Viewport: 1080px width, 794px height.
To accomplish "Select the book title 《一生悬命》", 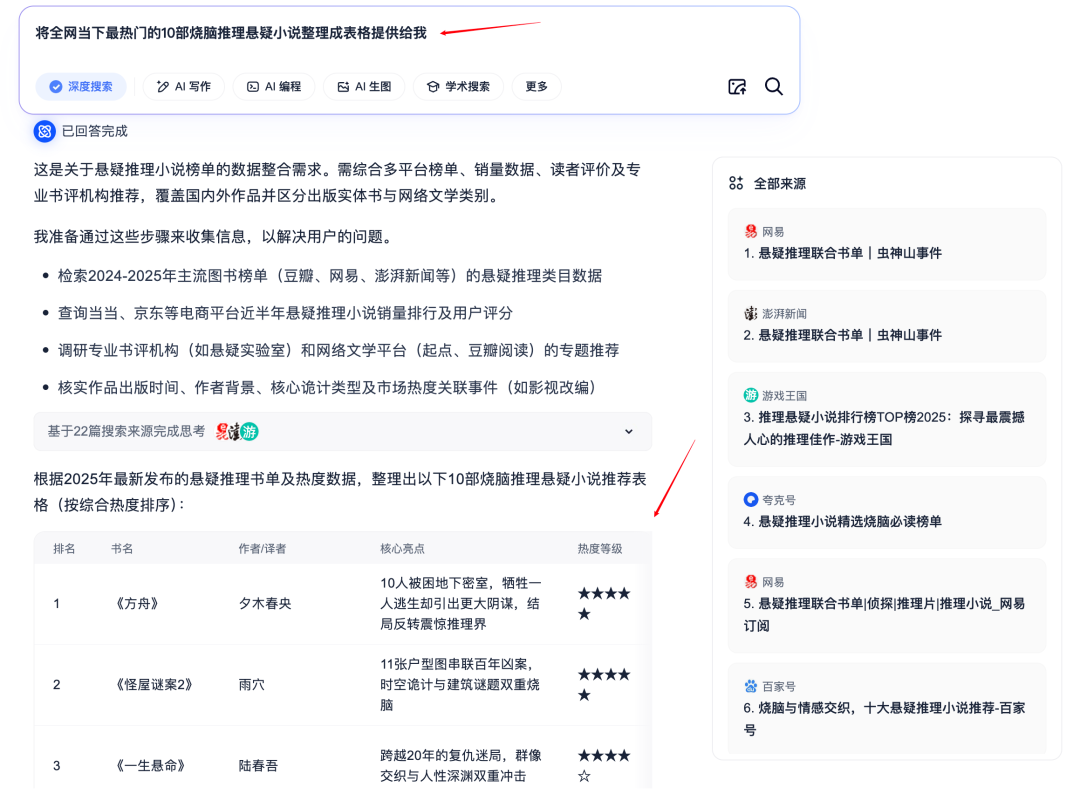I will coord(150,766).
